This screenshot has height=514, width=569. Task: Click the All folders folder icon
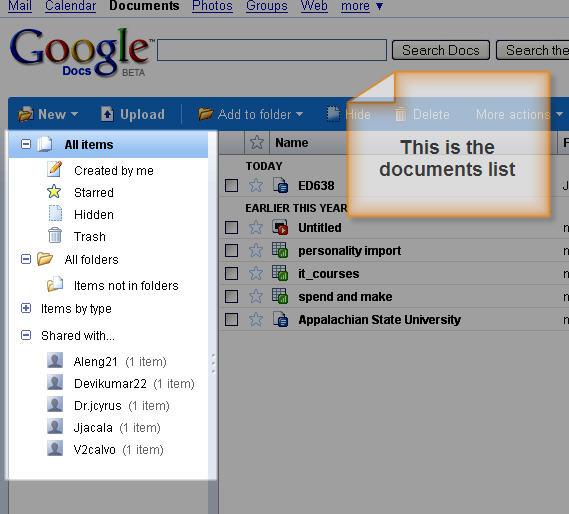click(x=45, y=259)
